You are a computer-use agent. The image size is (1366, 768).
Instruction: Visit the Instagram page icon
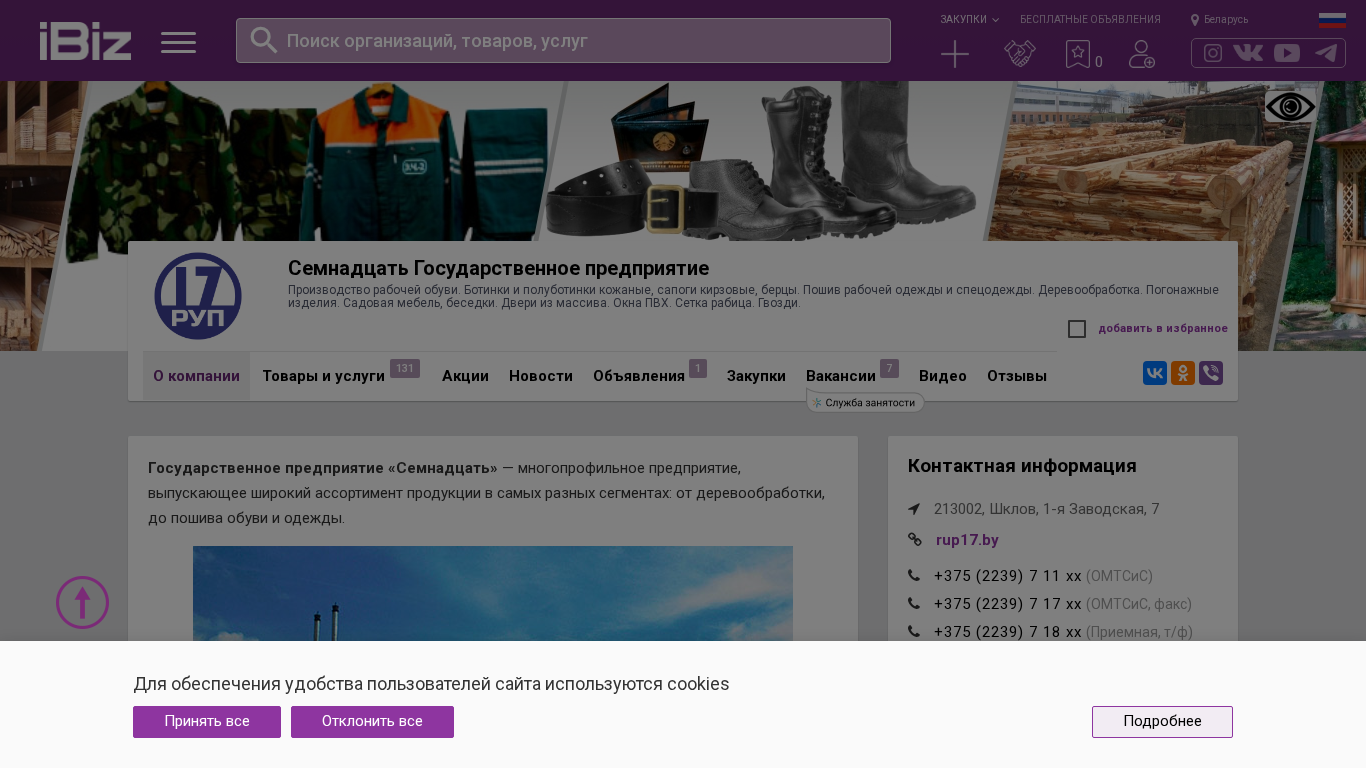pos(1213,53)
